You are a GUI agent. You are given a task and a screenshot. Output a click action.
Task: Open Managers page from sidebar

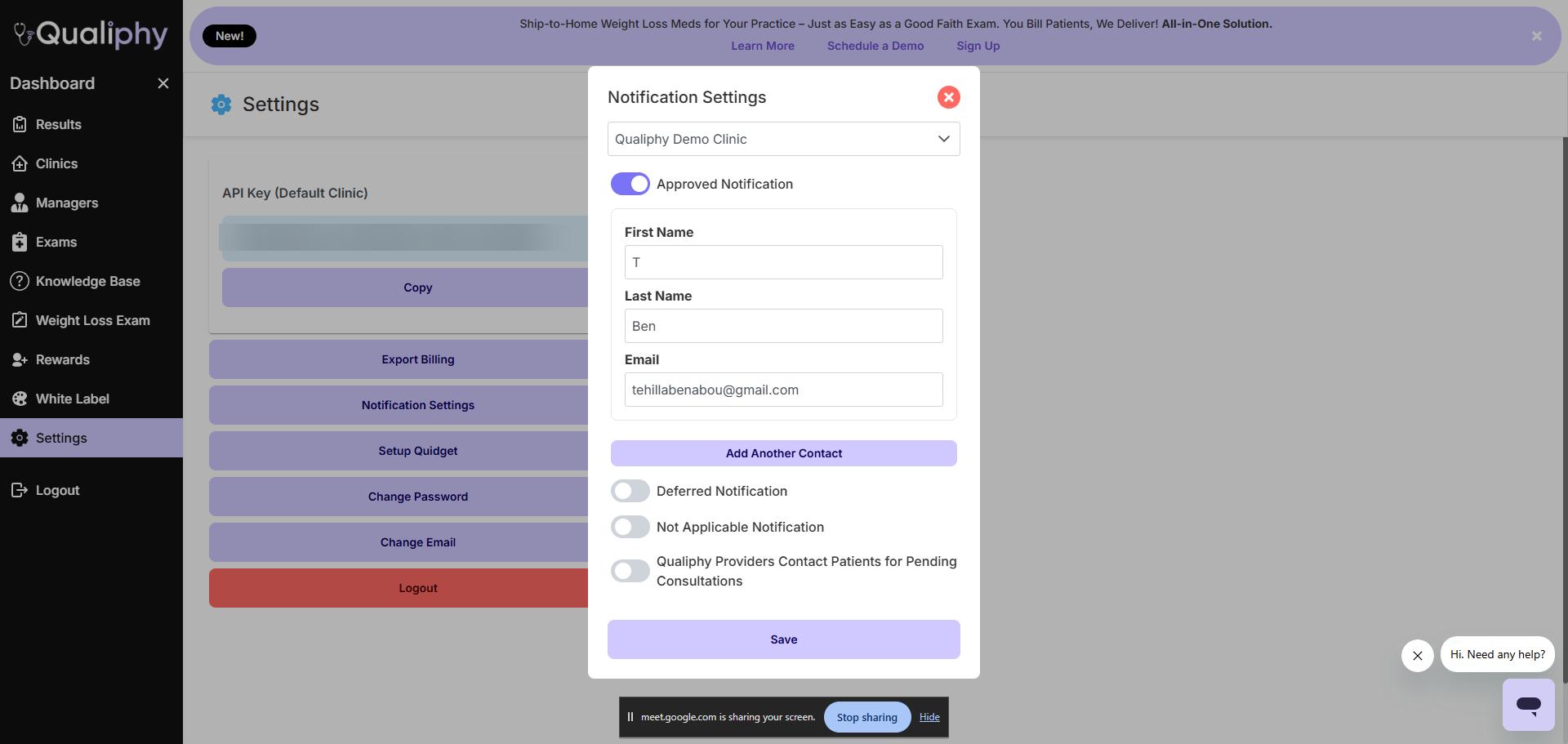[91, 203]
